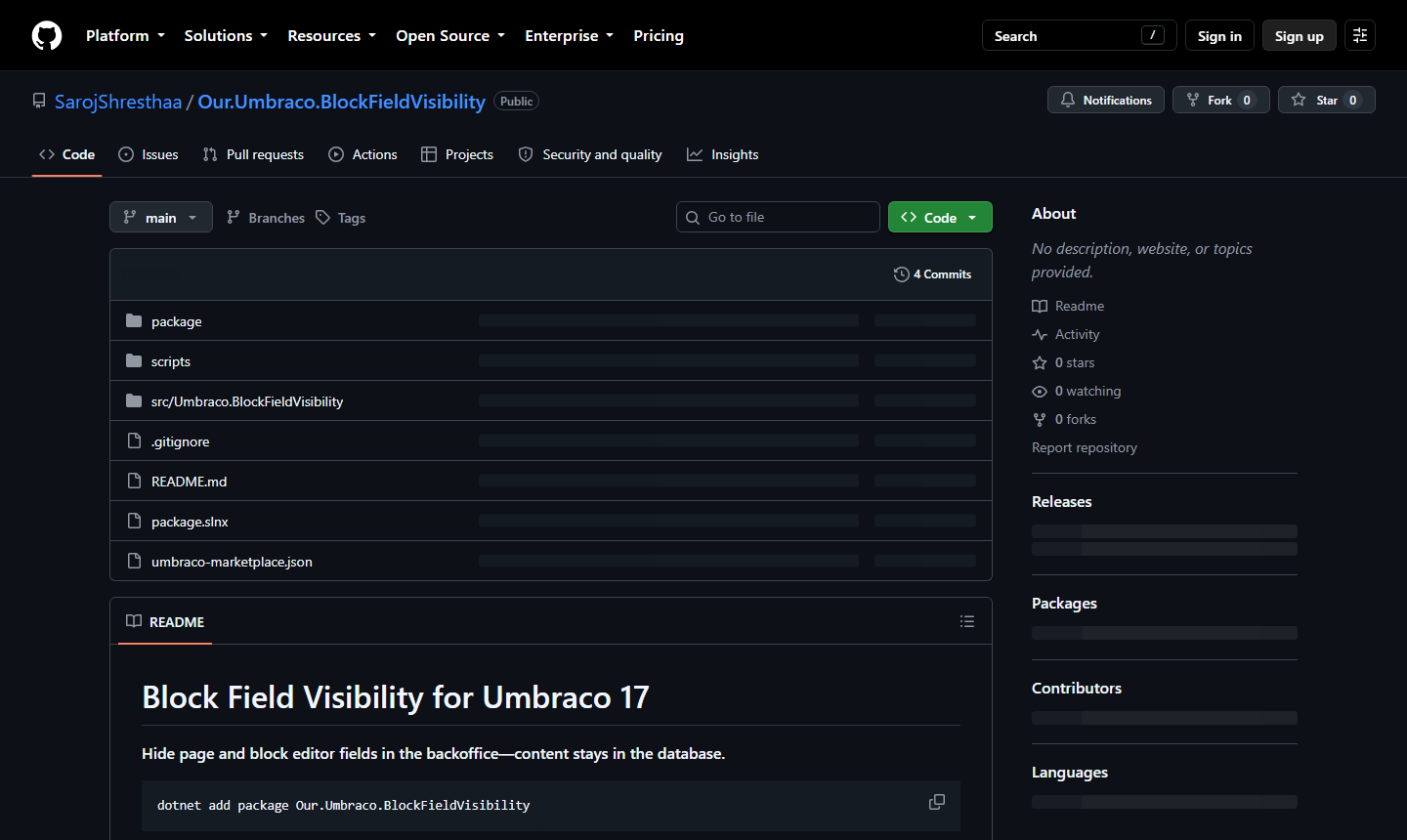Viewport: 1407px width, 840px height.
Task: Open the scripts folder
Action: pyautogui.click(x=171, y=361)
